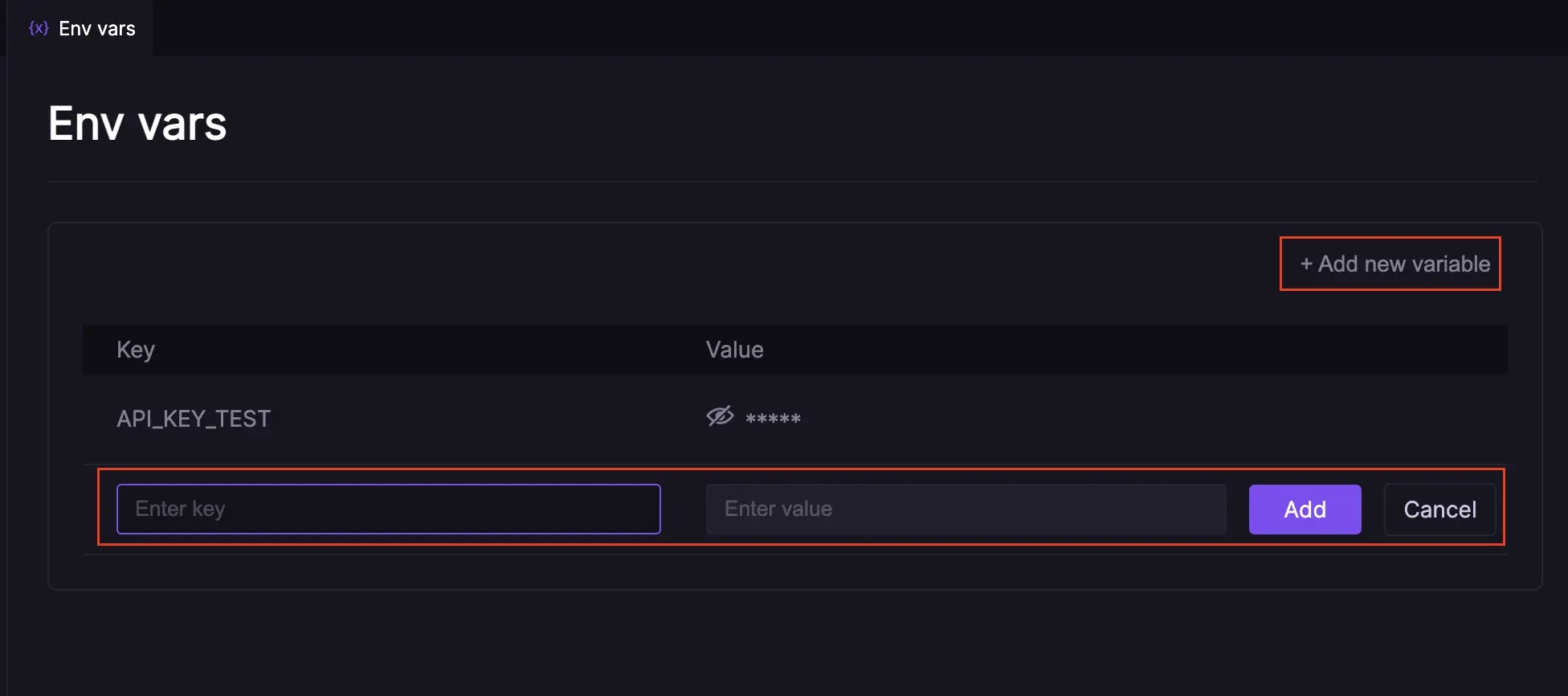
Task: Click the purple Add button
Action: coord(1305,510)
